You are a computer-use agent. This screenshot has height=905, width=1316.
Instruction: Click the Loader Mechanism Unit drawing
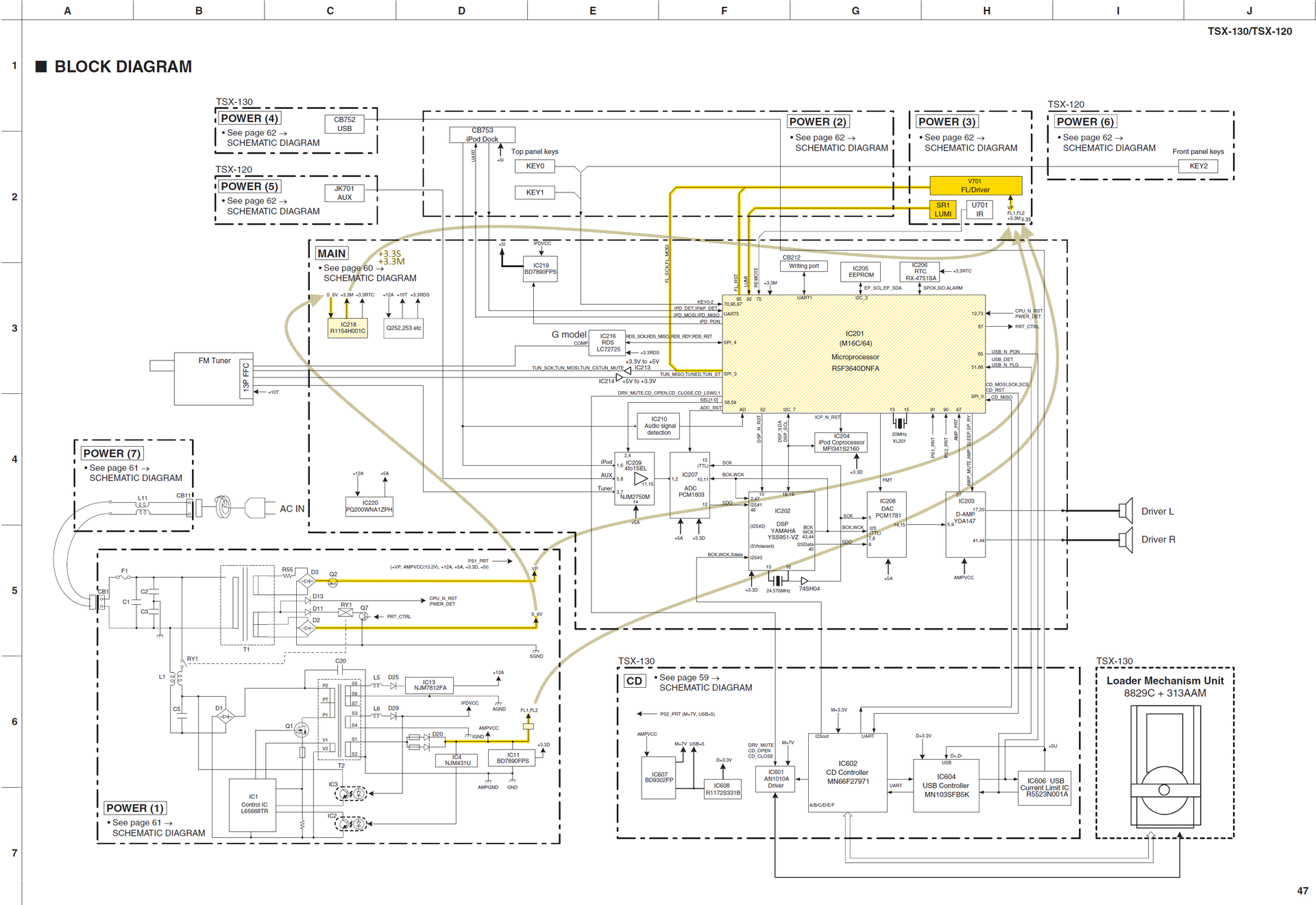(1165, 767)
